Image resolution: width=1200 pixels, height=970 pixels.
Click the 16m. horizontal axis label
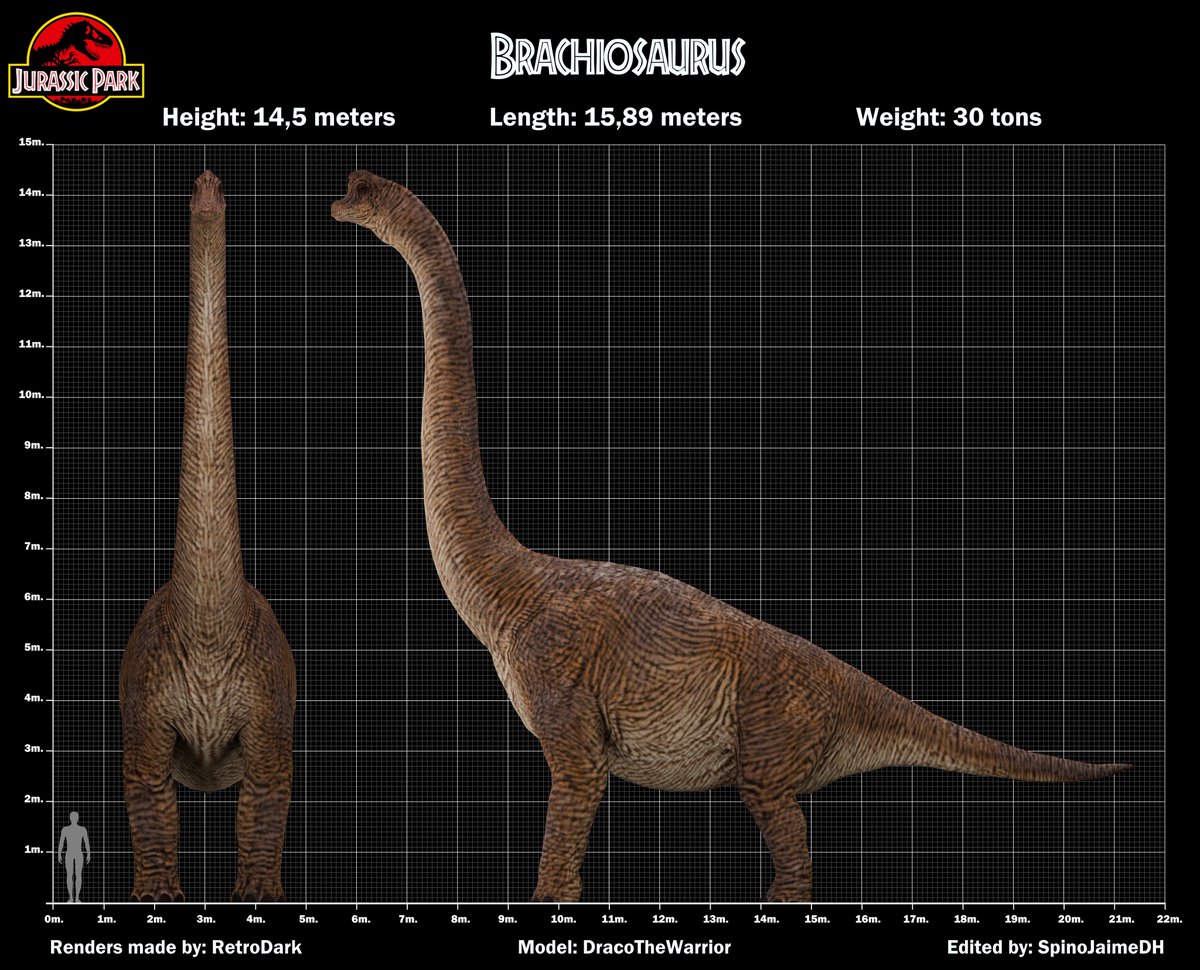click(867, 918)
